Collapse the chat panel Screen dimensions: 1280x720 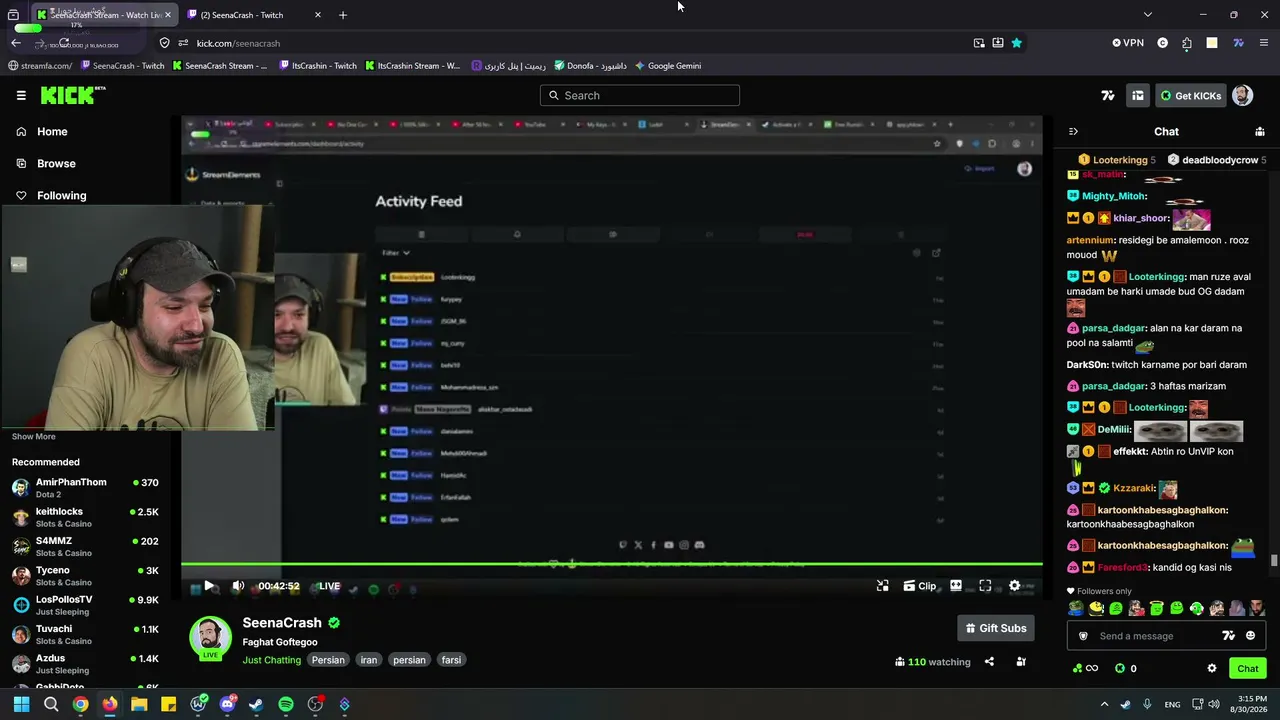click(x=1073, y=132)
